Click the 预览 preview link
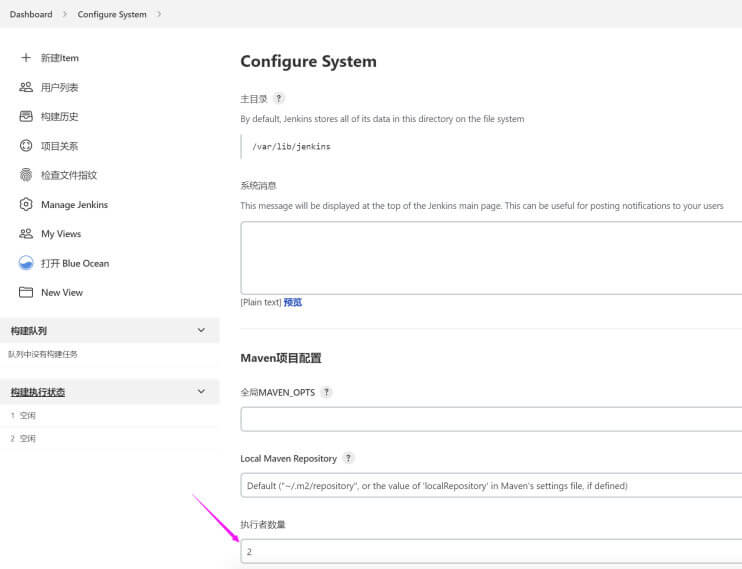The image size is (742, 569). tap(293, 302)
